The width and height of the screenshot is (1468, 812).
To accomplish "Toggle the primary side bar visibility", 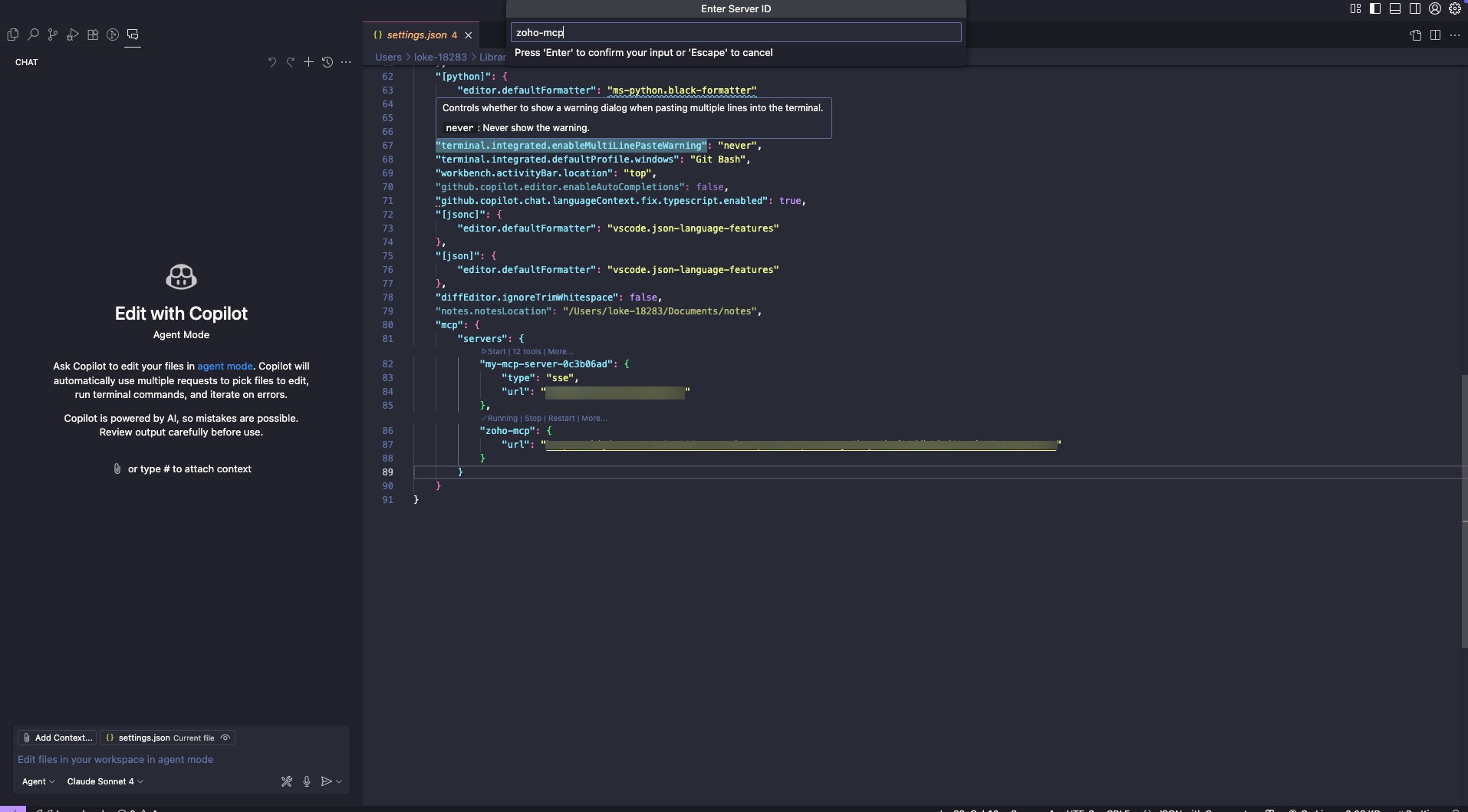I will tap(1375, 9).
